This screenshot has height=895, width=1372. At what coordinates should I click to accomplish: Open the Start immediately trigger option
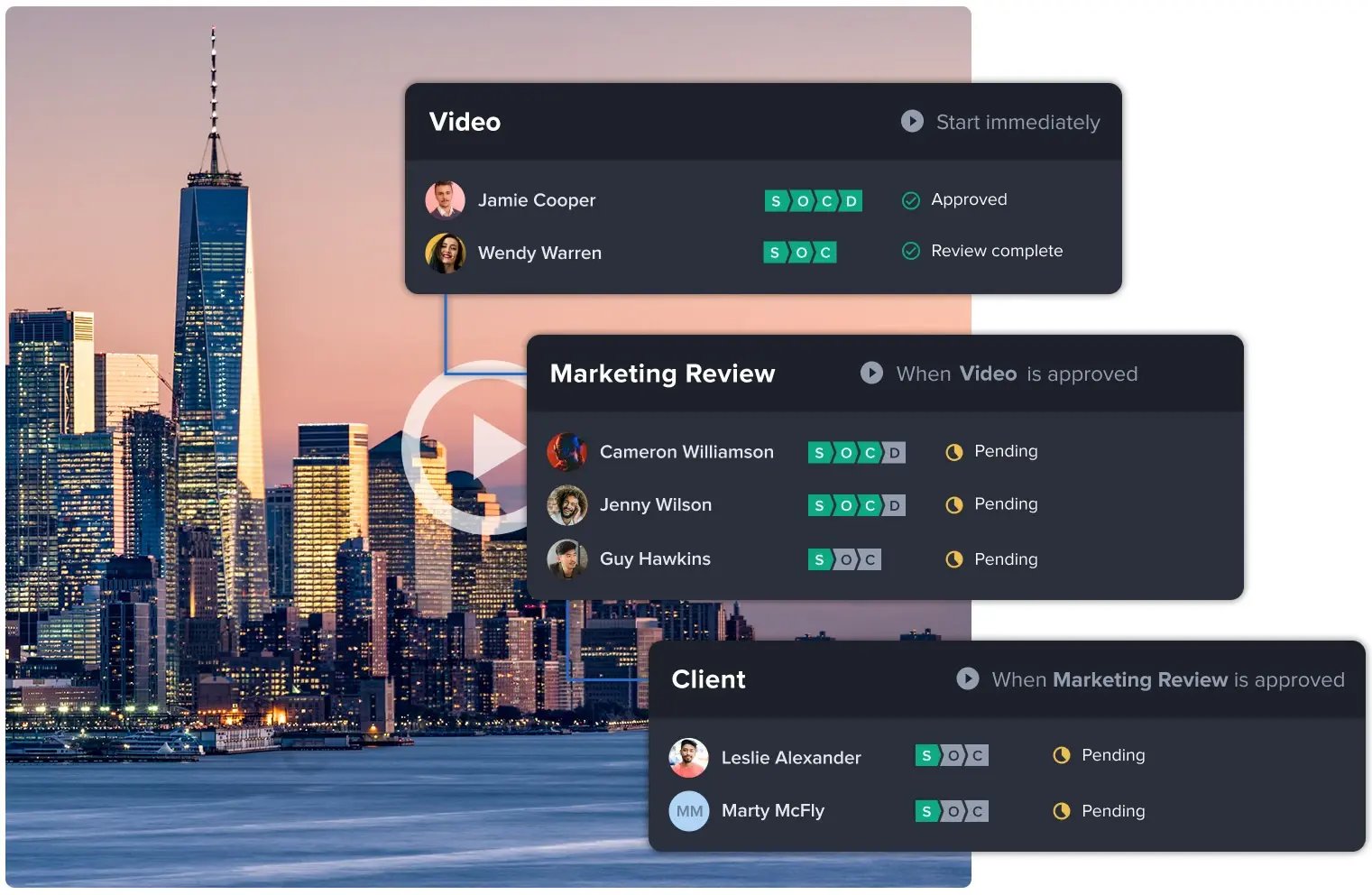point(1017,123)
